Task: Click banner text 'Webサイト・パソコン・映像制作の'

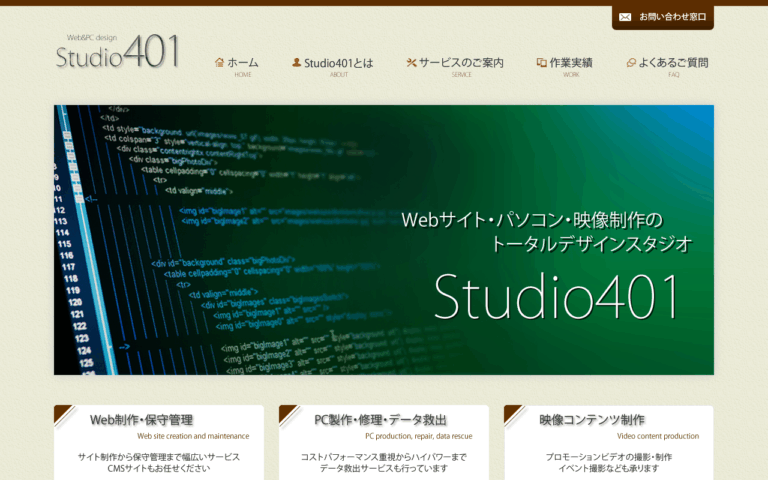Action: pos(532,220)
